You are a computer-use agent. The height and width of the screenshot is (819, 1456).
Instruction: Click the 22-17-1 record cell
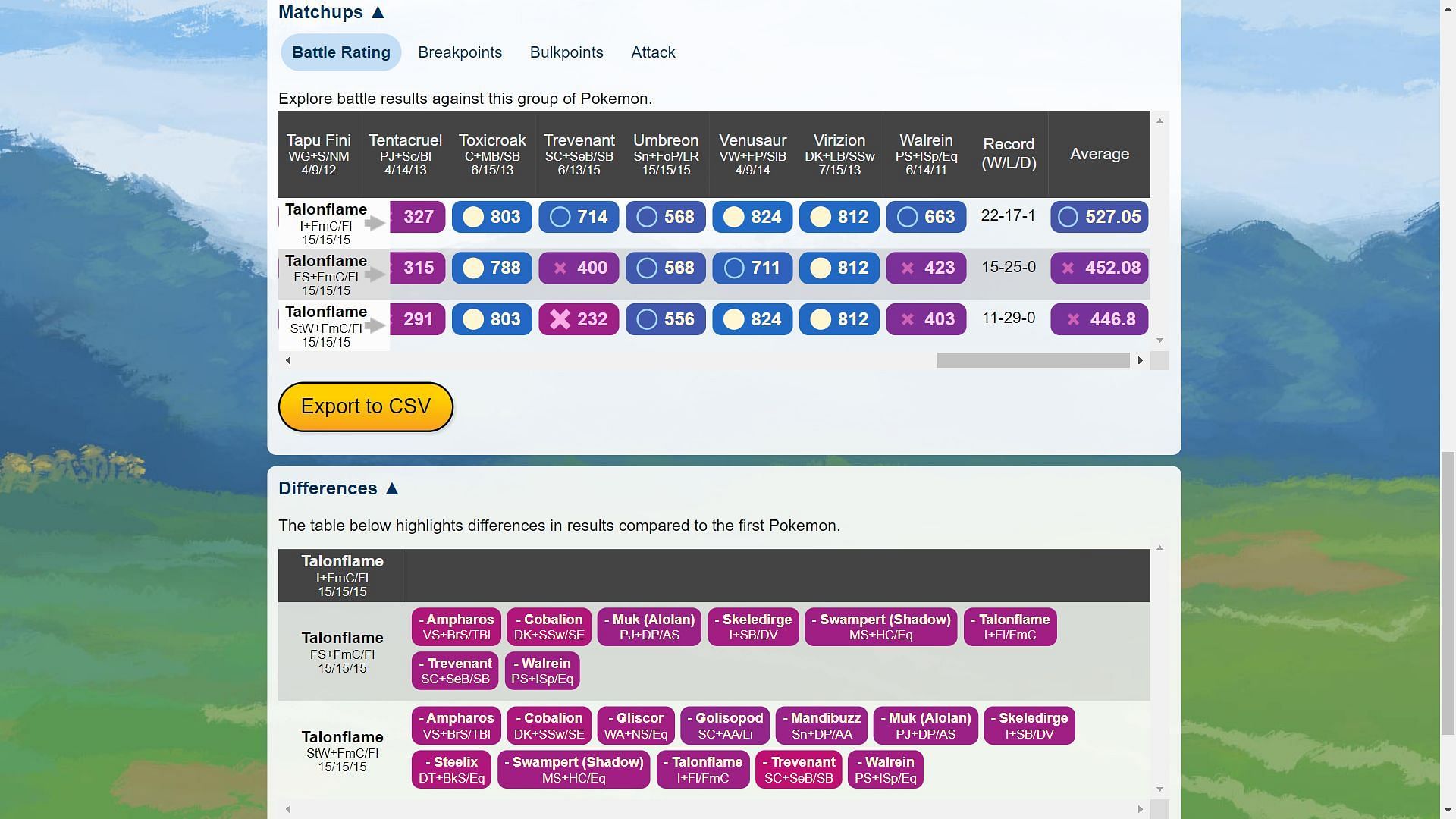pyautogui.click(x=1008, y=215)
